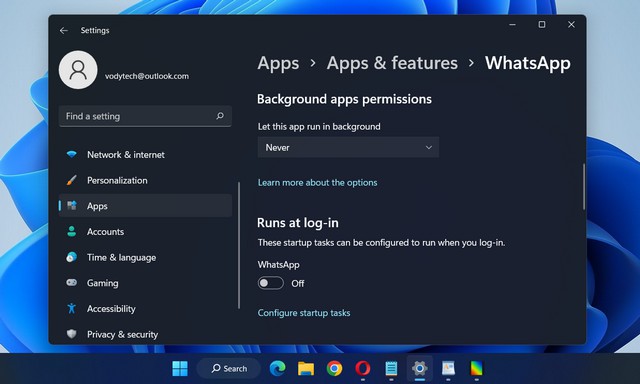Click Learn more about the options link

(317, 182)
